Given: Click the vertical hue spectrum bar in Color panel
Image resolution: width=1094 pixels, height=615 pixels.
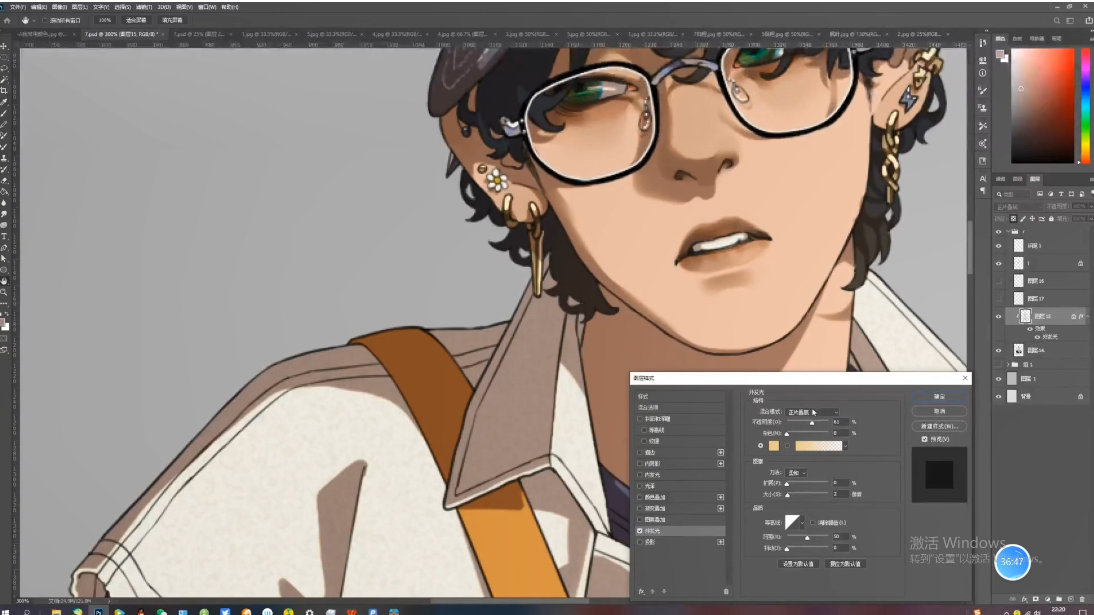Looking at the screenshot, I should pyautogui.click(x=1085, y=106).
